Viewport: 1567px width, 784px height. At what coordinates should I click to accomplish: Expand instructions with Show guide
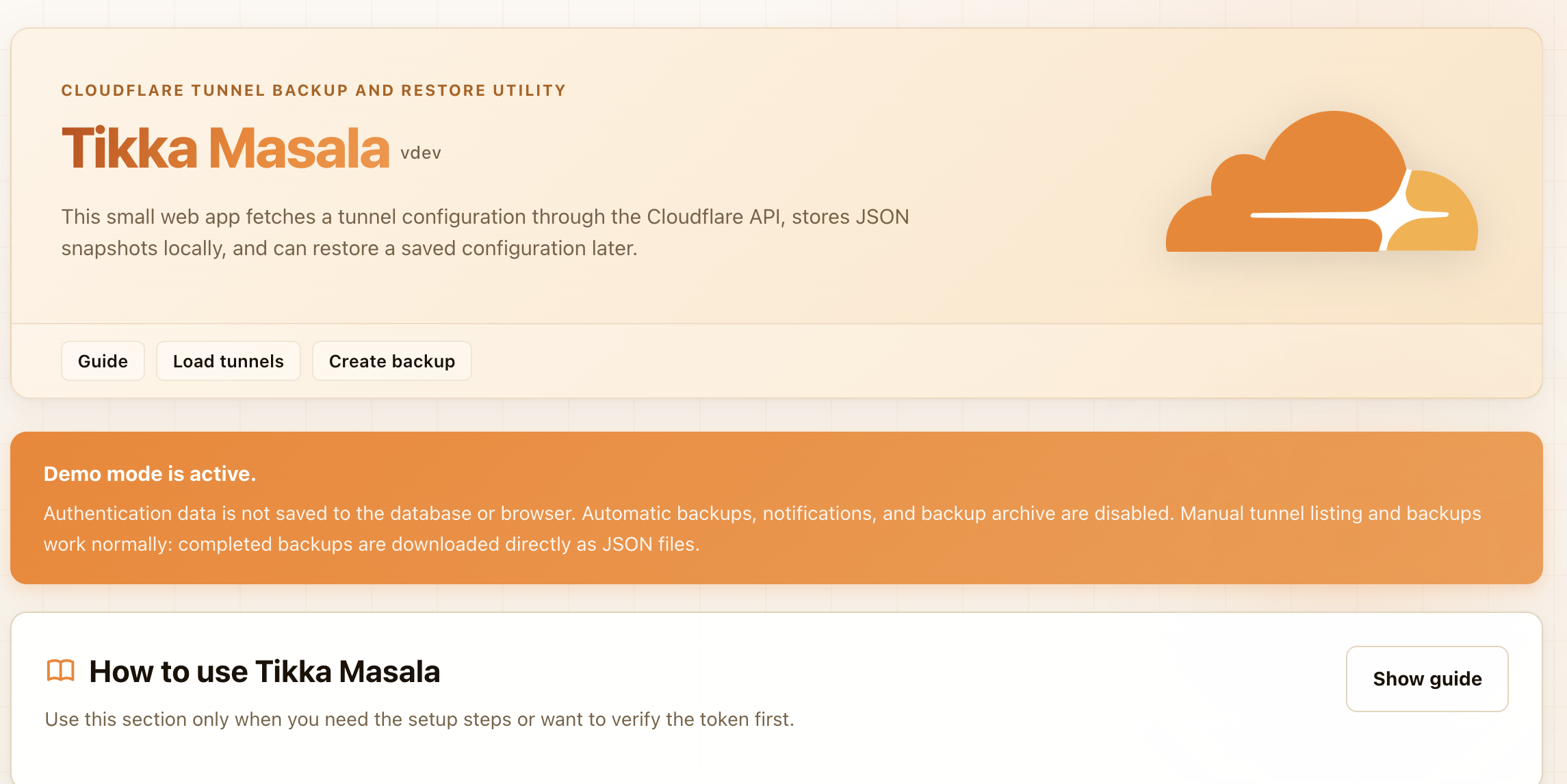coord(1427,679)
